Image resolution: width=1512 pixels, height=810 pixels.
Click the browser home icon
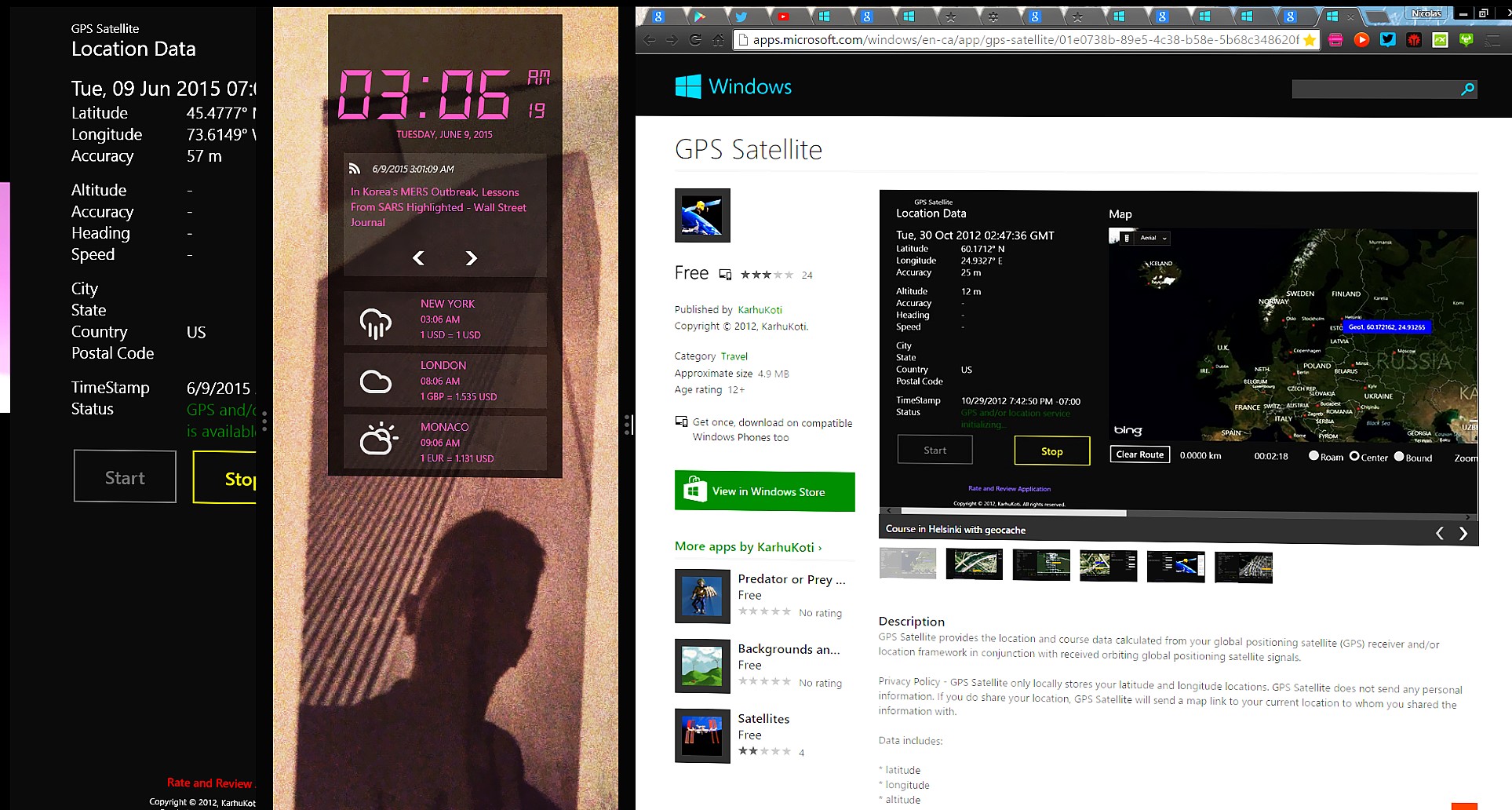[718, 40]
